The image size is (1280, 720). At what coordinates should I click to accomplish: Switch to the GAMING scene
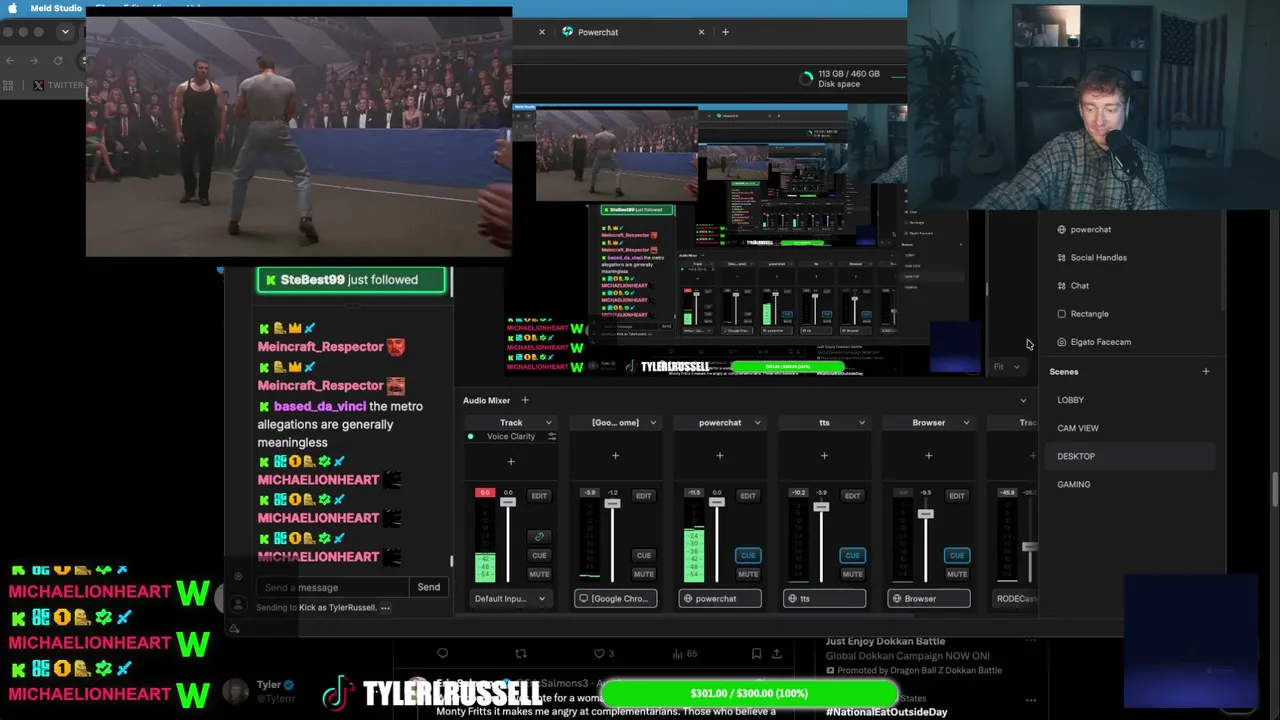tap(1132, 484)
